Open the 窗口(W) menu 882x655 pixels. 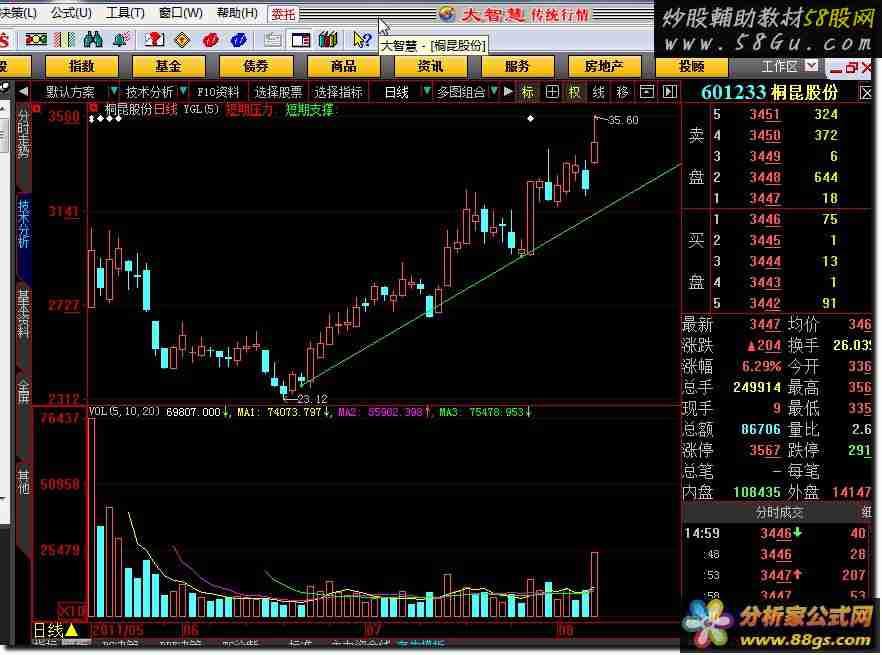[x=181, y=12]
